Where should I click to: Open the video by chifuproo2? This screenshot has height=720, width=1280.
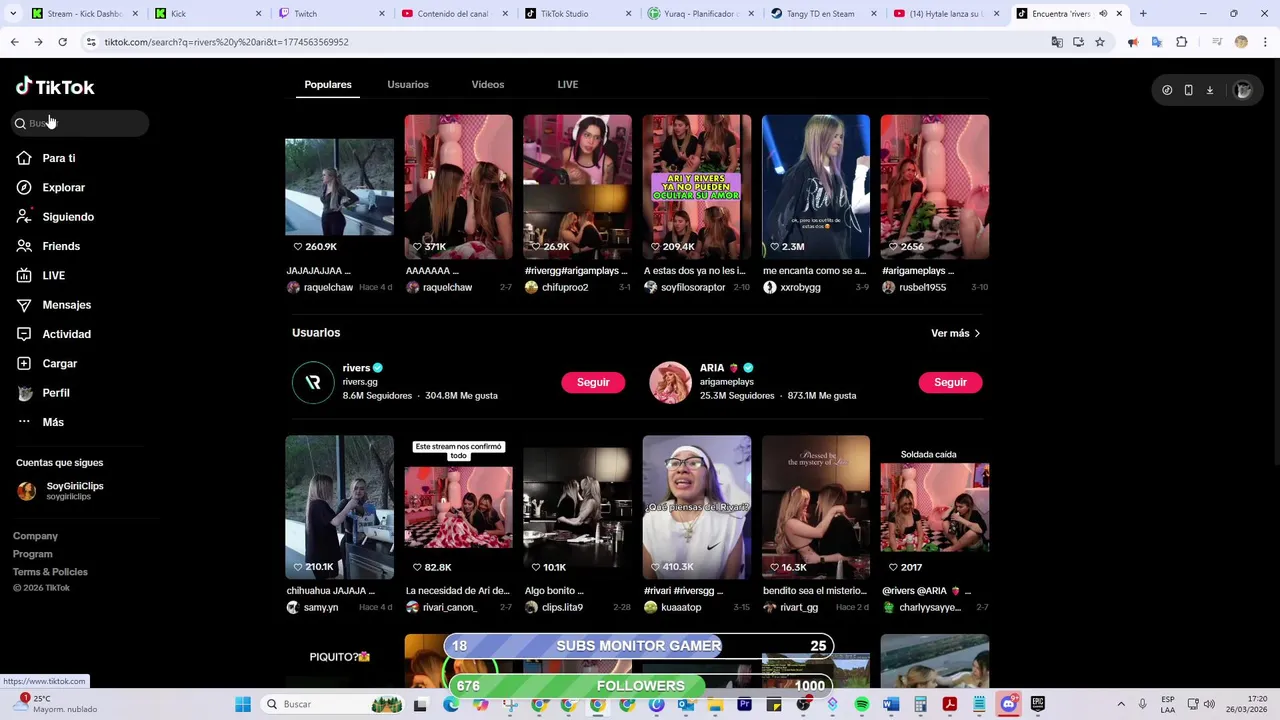(578, 187)
